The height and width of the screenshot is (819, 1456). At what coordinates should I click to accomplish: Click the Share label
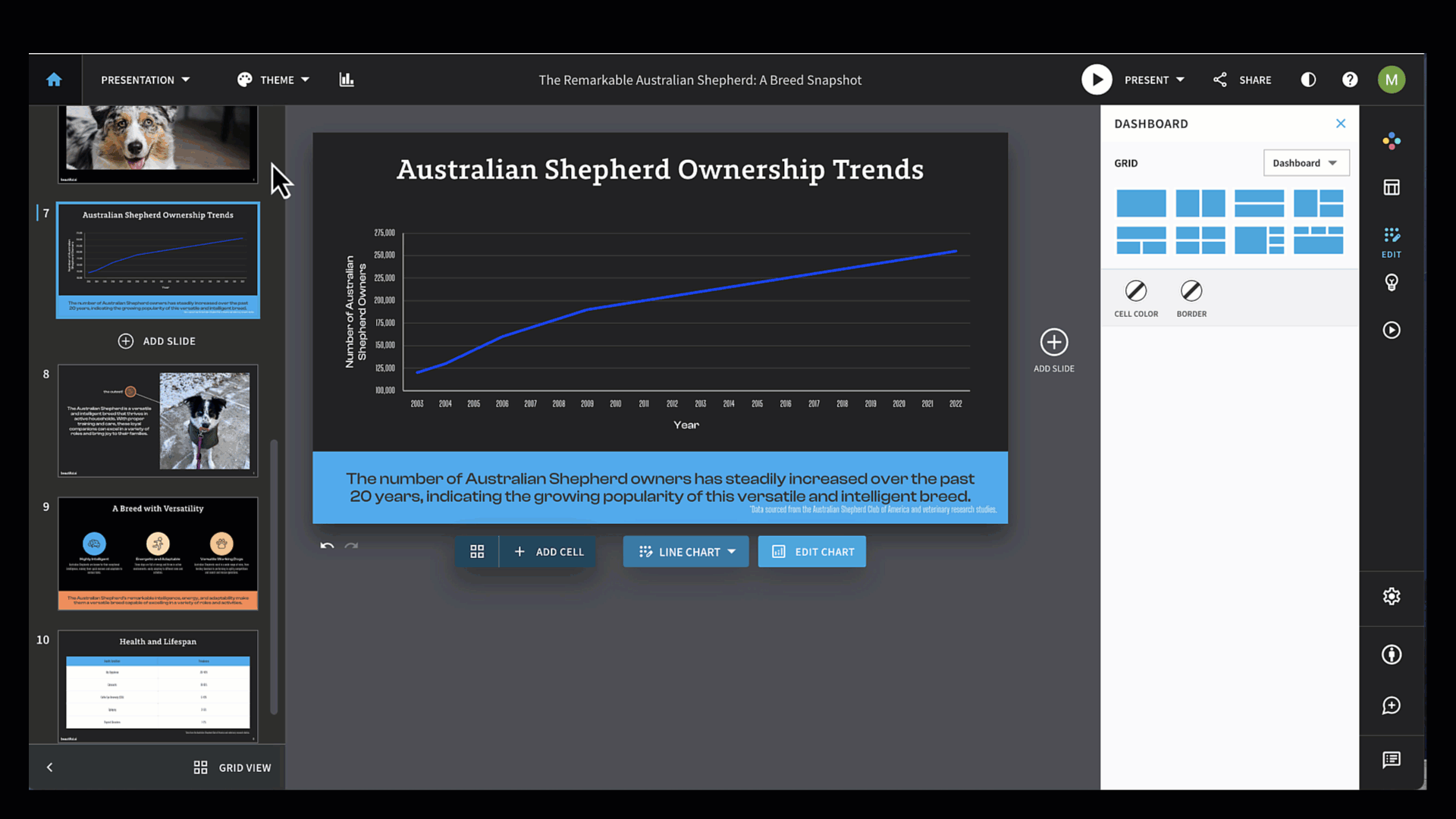click(x=1255, y=80)
